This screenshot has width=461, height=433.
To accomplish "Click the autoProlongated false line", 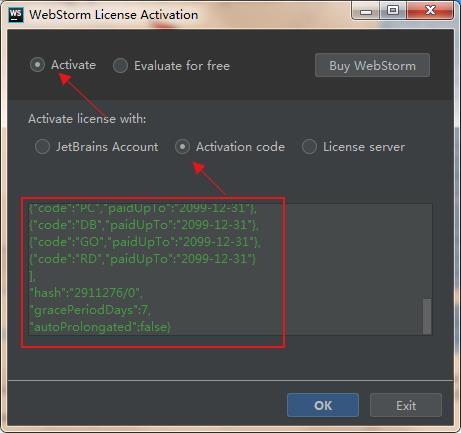I will (100, 327).
